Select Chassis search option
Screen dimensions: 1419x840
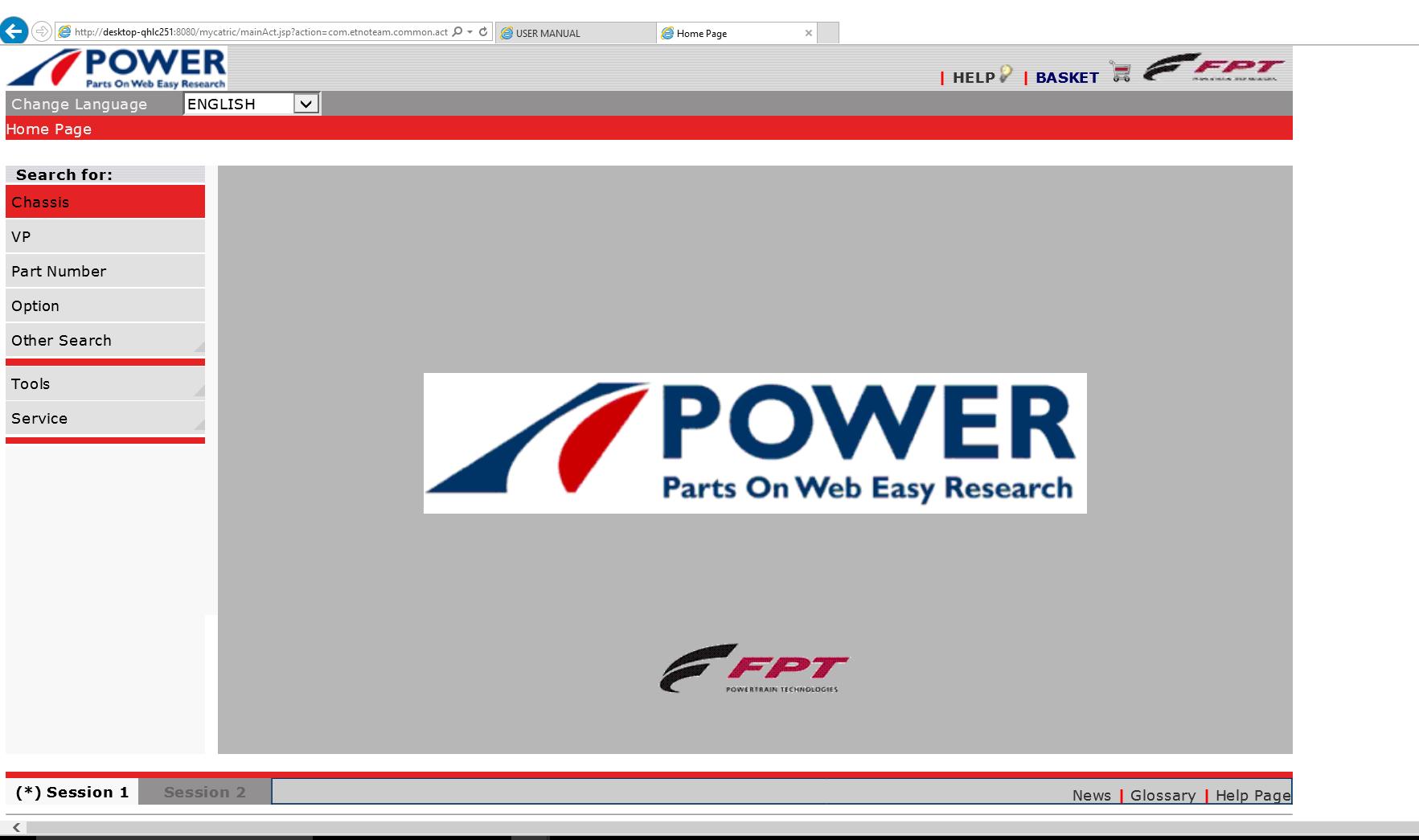point(105,202)
